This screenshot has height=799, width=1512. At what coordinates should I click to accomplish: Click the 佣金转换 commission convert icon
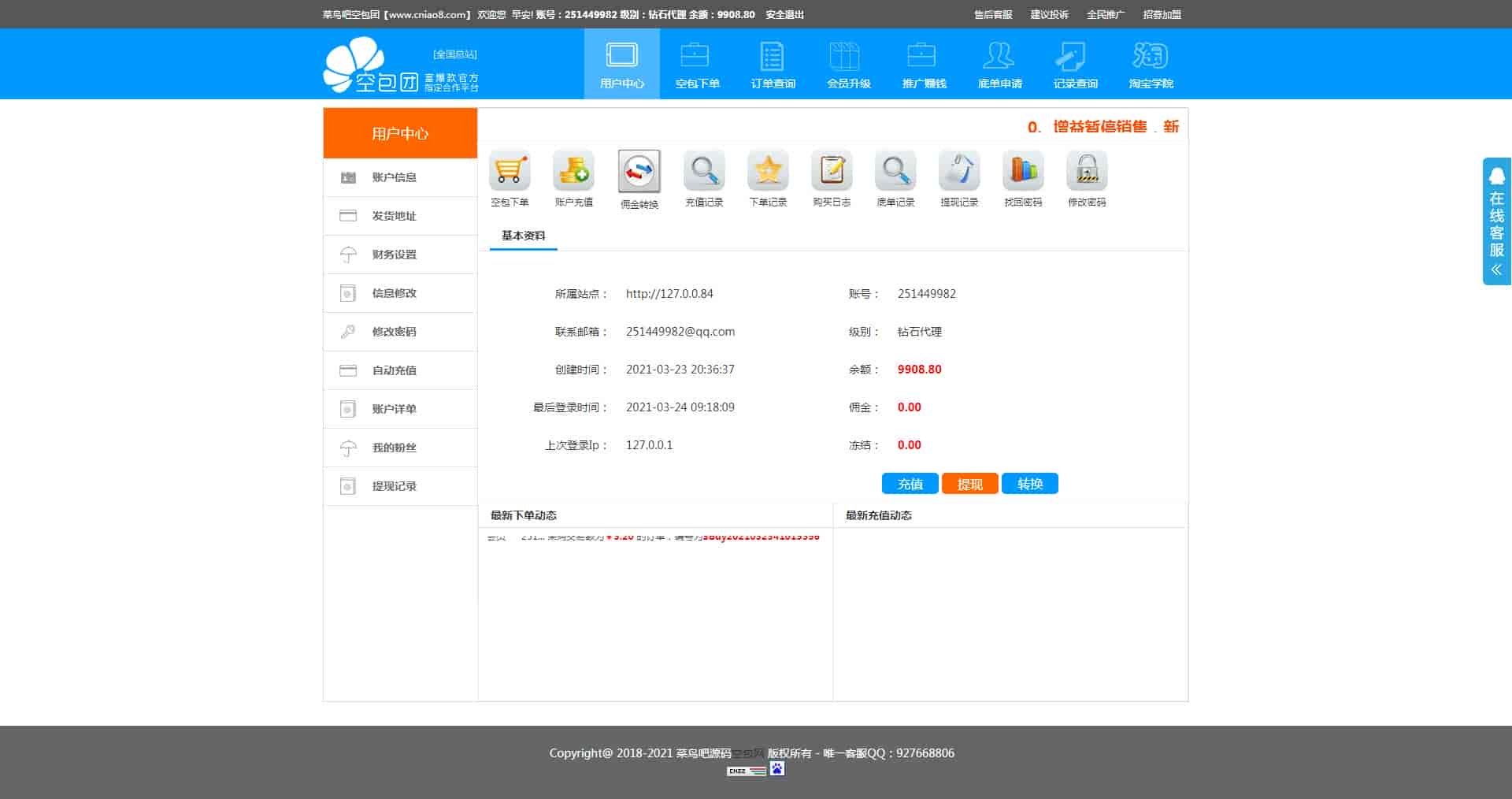(639, 172)
